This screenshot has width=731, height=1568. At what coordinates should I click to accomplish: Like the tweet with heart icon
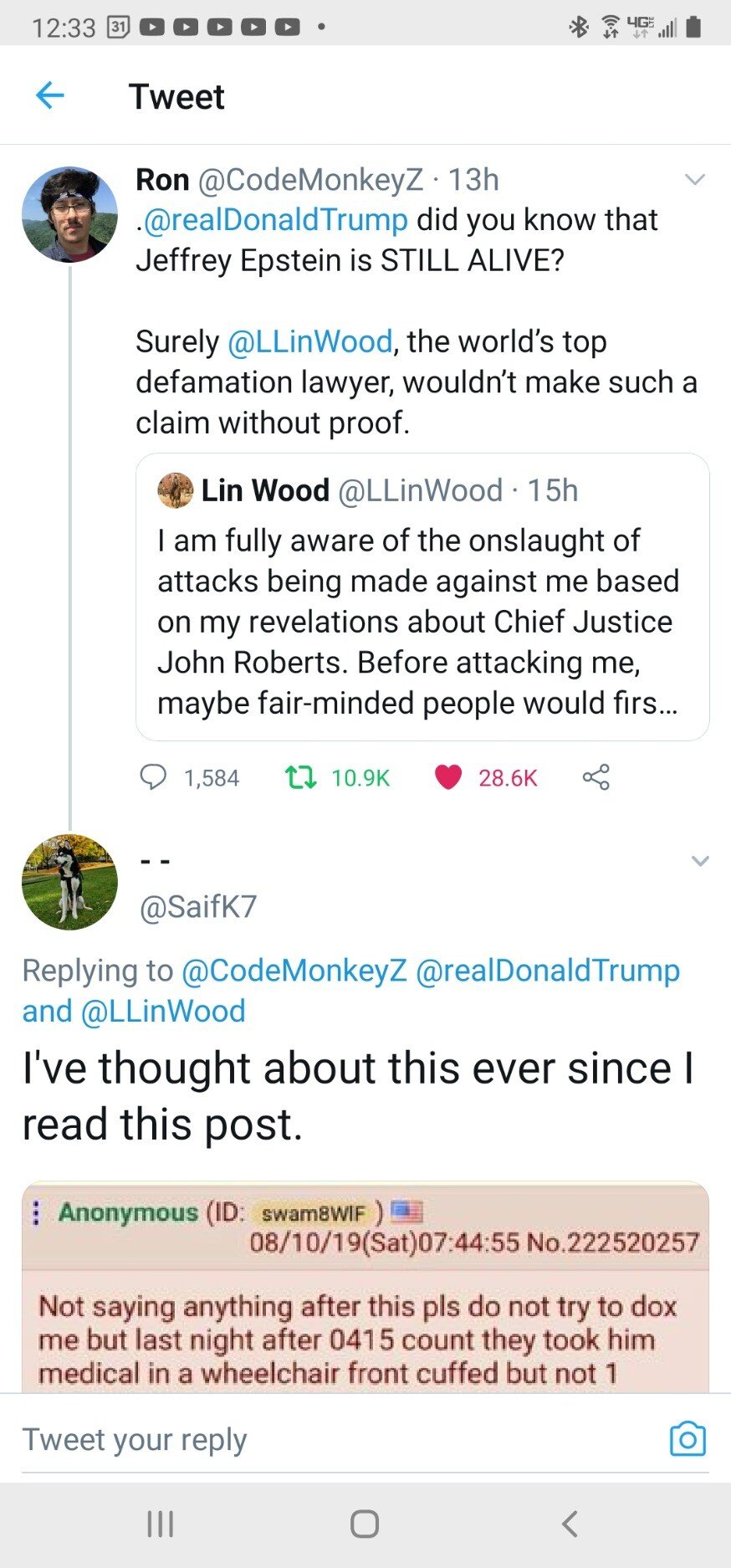pyautogui.click(x=448, y=777)
